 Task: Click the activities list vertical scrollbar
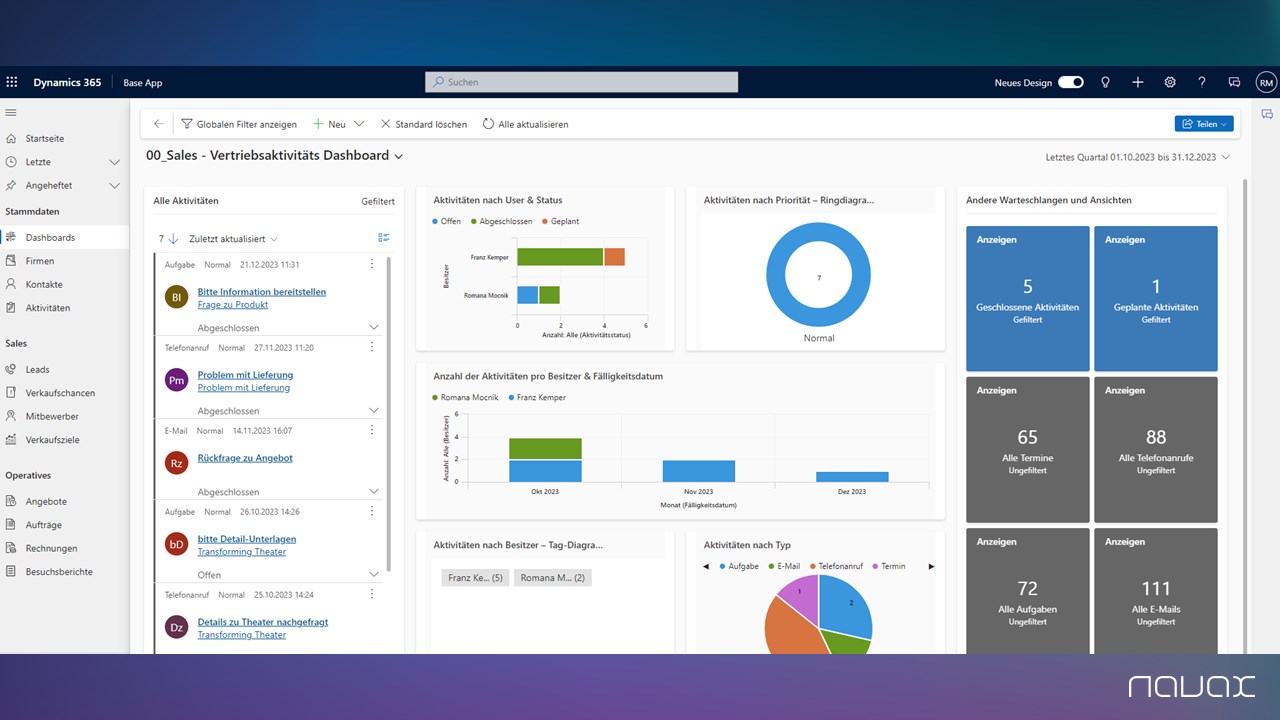(x=389, y=415)
